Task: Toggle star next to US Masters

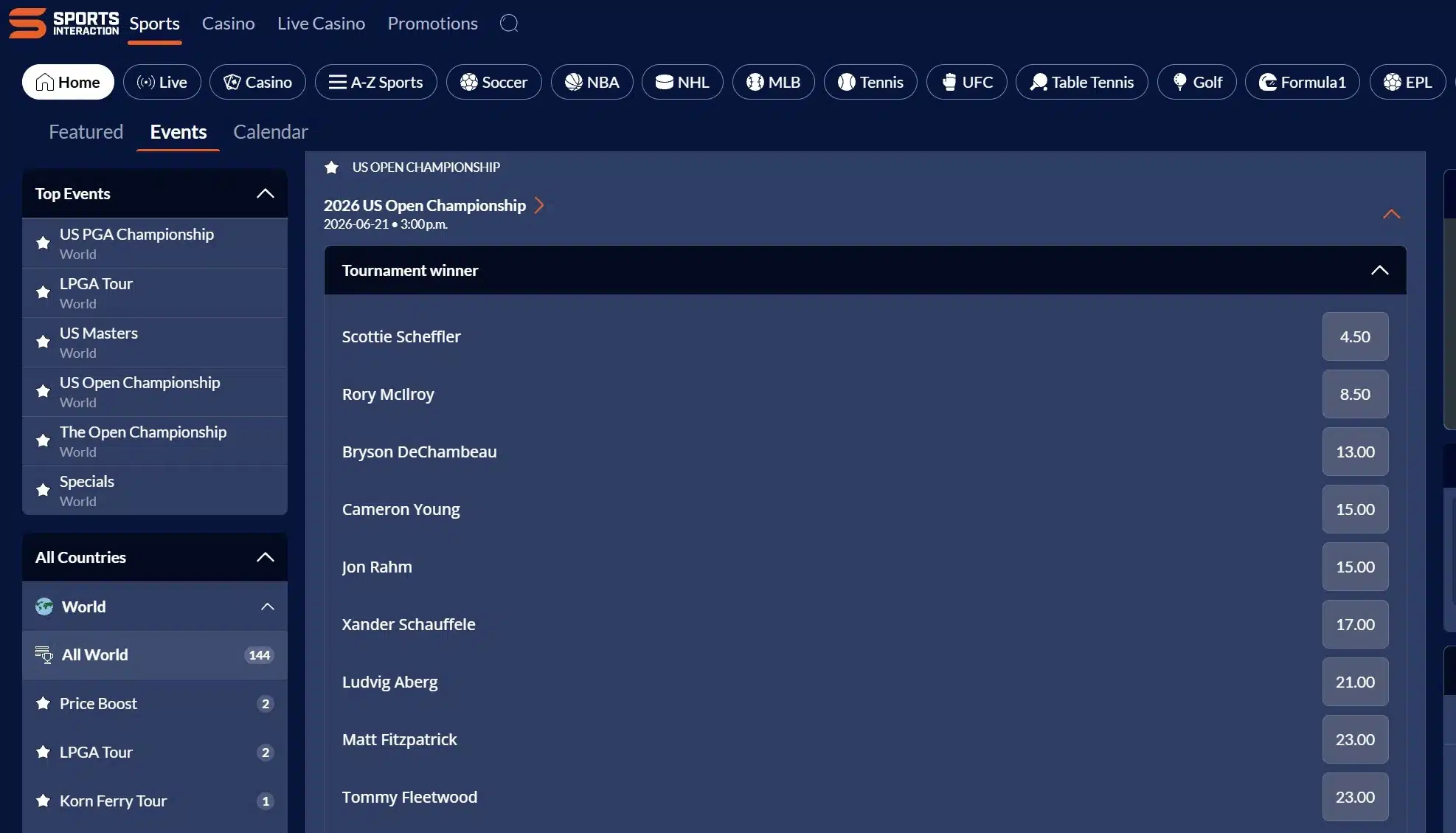Action: pyautogui.click(x=43, y=342)
